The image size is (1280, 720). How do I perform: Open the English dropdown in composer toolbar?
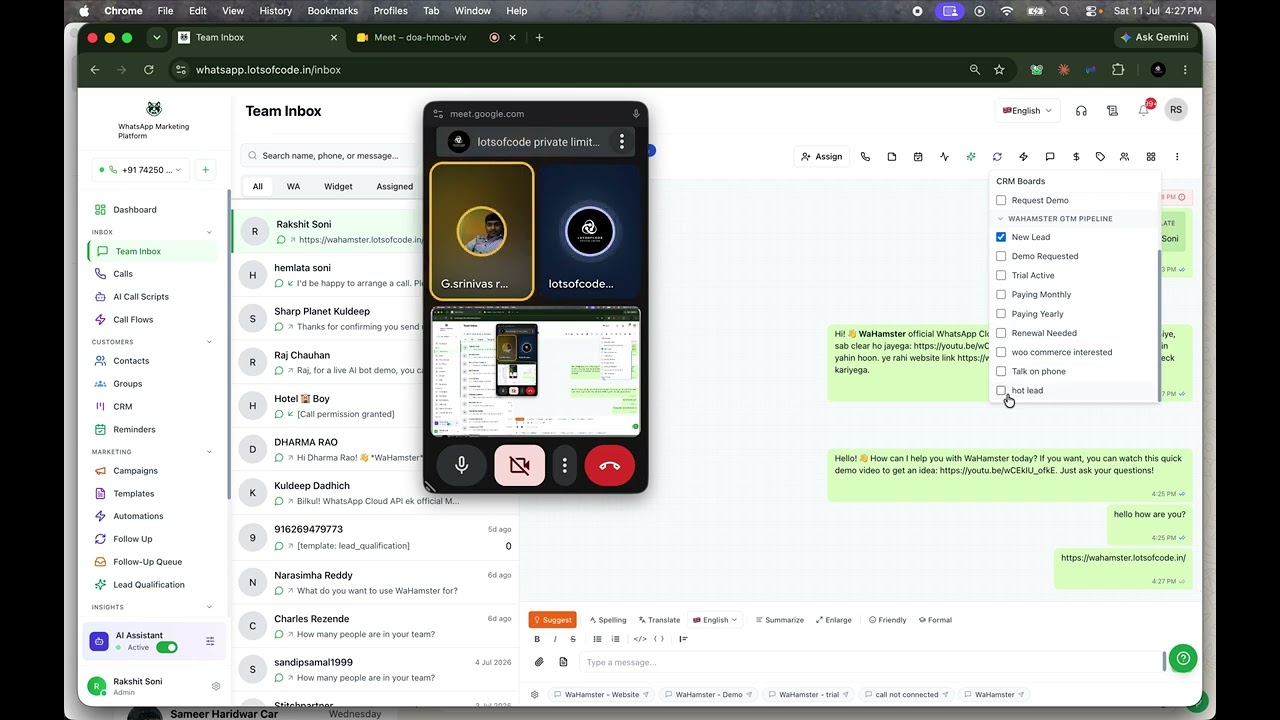[x=715, y=620]
